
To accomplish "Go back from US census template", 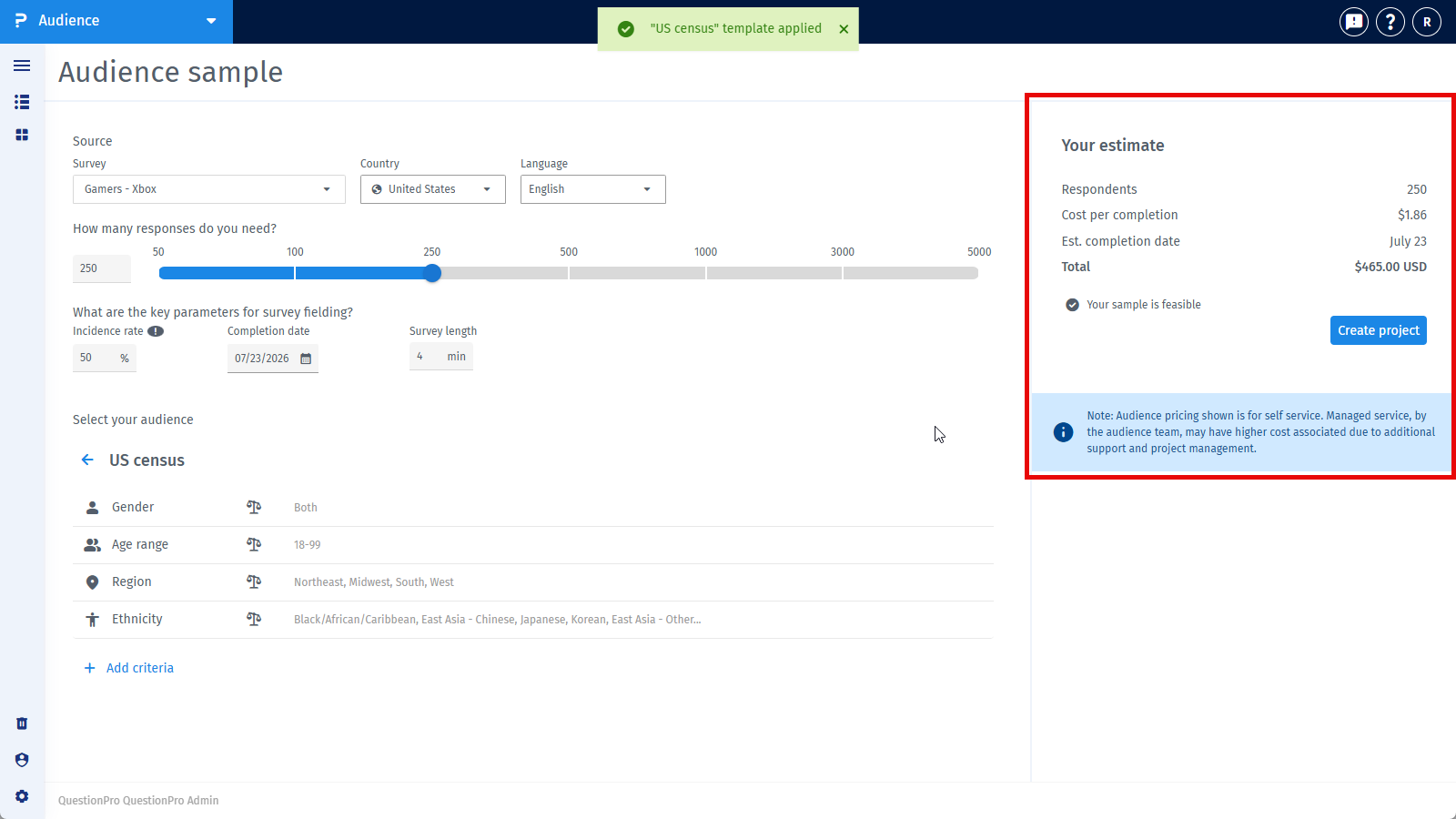I will click(x=87, y=460).
